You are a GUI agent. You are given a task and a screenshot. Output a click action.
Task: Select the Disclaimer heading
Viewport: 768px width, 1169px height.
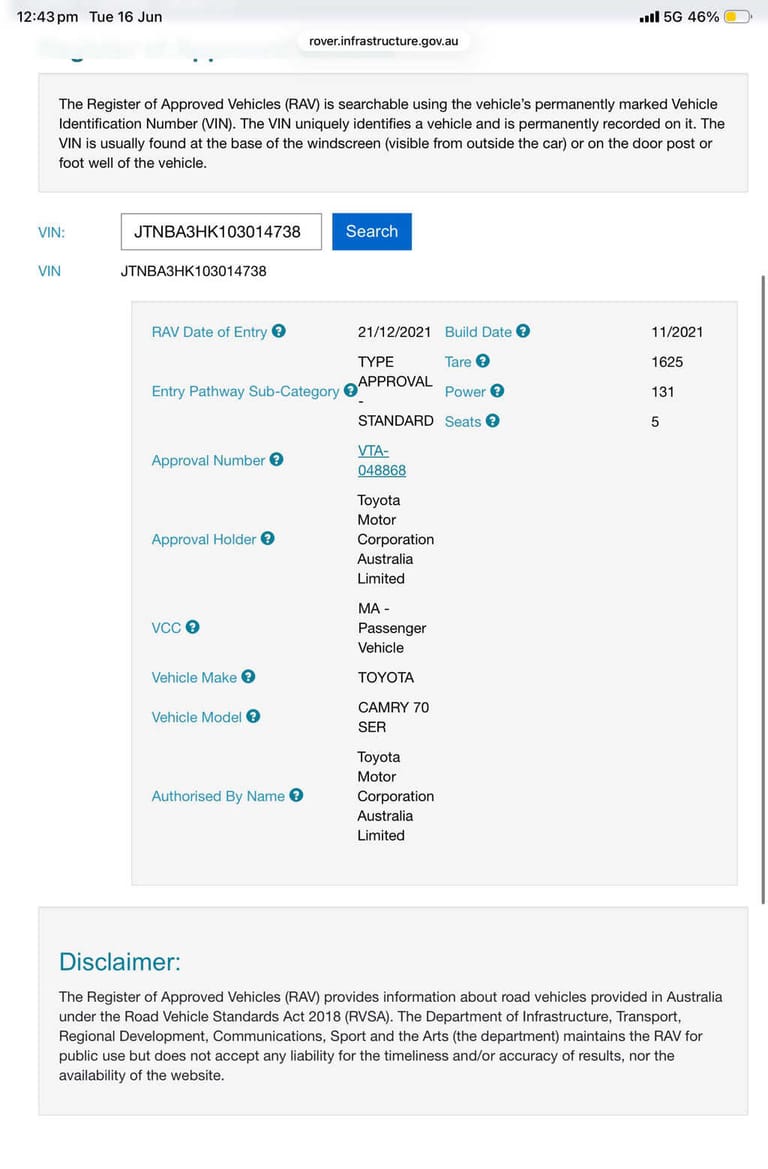(x=120, y=962)
